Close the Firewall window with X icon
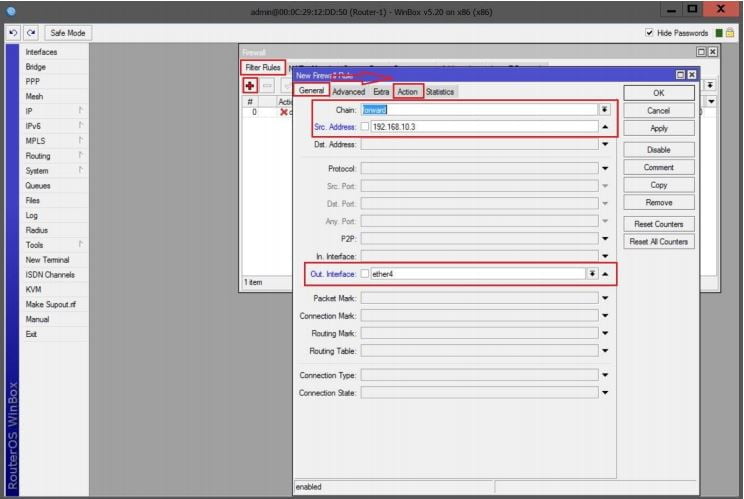This screenshot has height=499, width=744. pyautogui.click(x=713, y=51)
